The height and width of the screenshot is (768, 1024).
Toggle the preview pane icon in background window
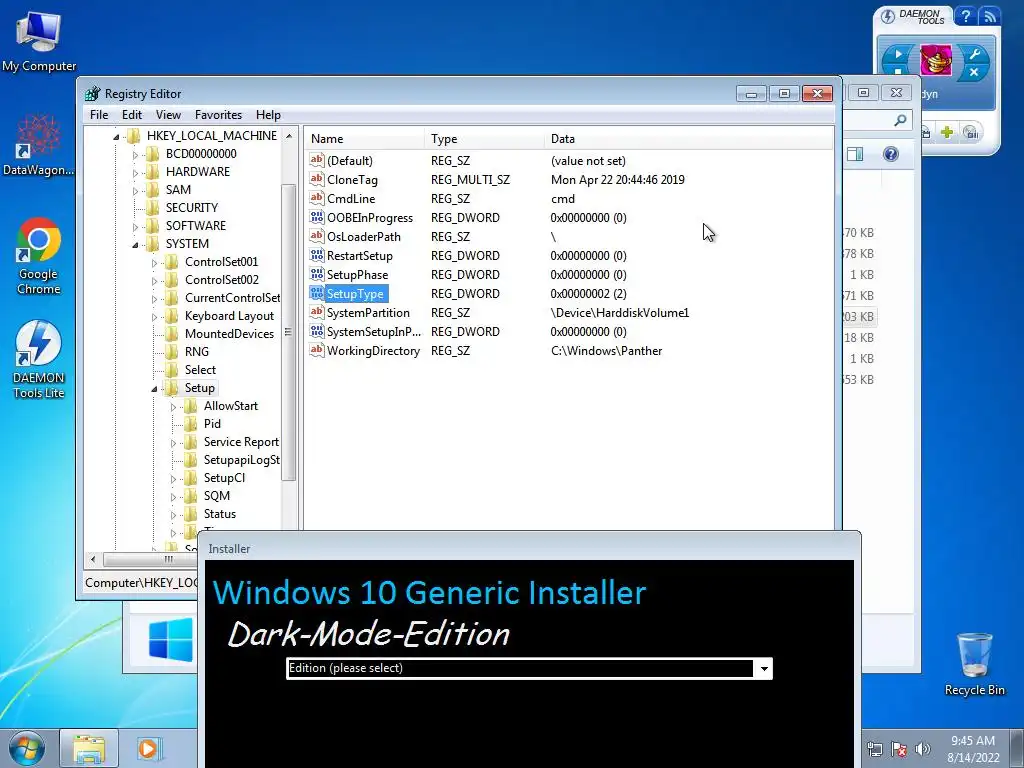[855, 154]
